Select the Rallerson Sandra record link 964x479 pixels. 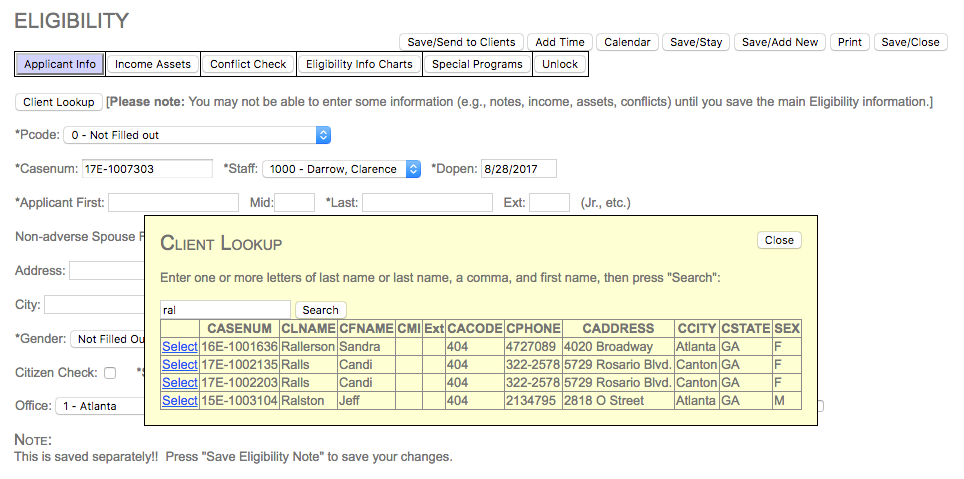179,347
